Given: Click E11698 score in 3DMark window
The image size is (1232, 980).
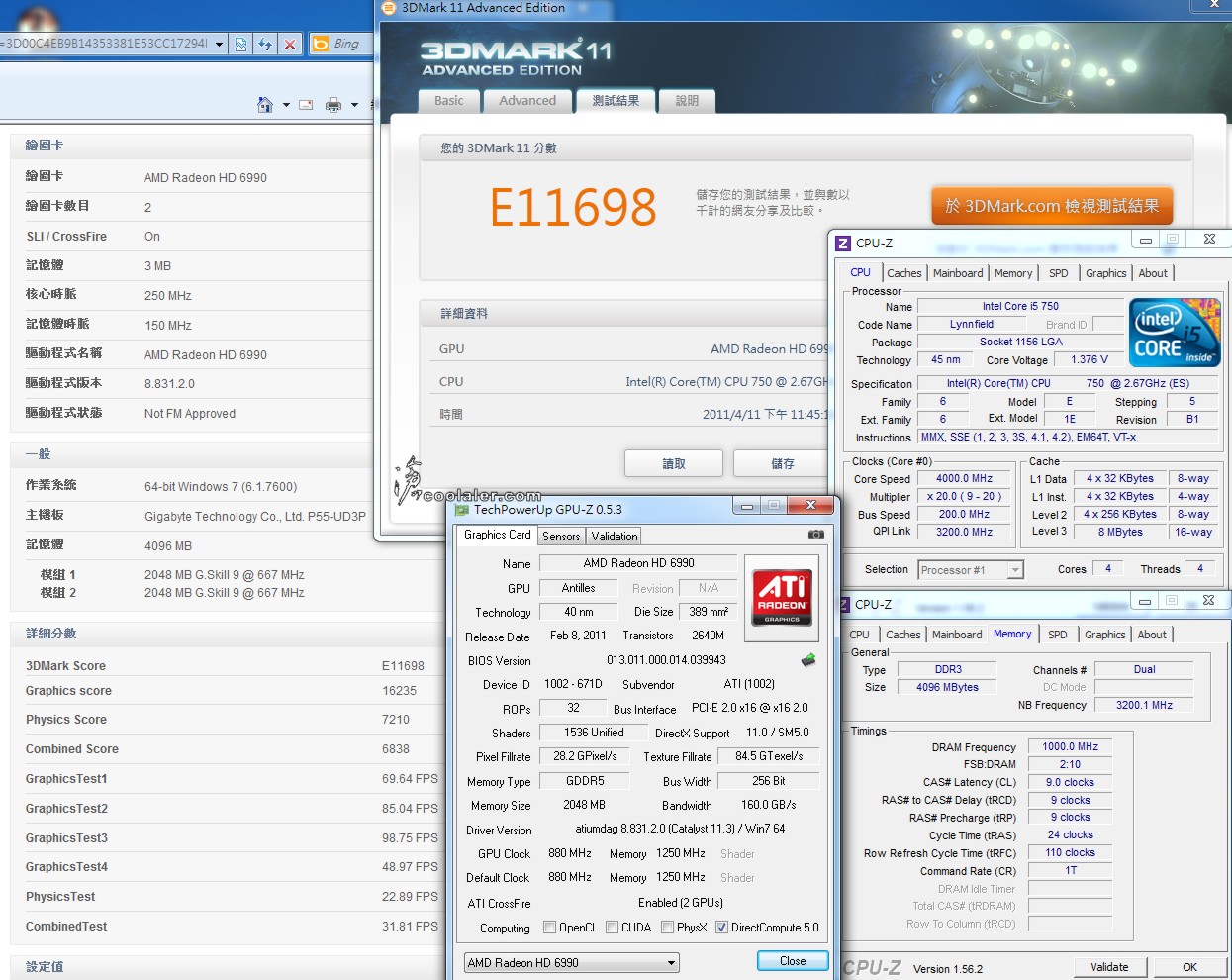Looking at the screenshot, I should coord(573,208).
